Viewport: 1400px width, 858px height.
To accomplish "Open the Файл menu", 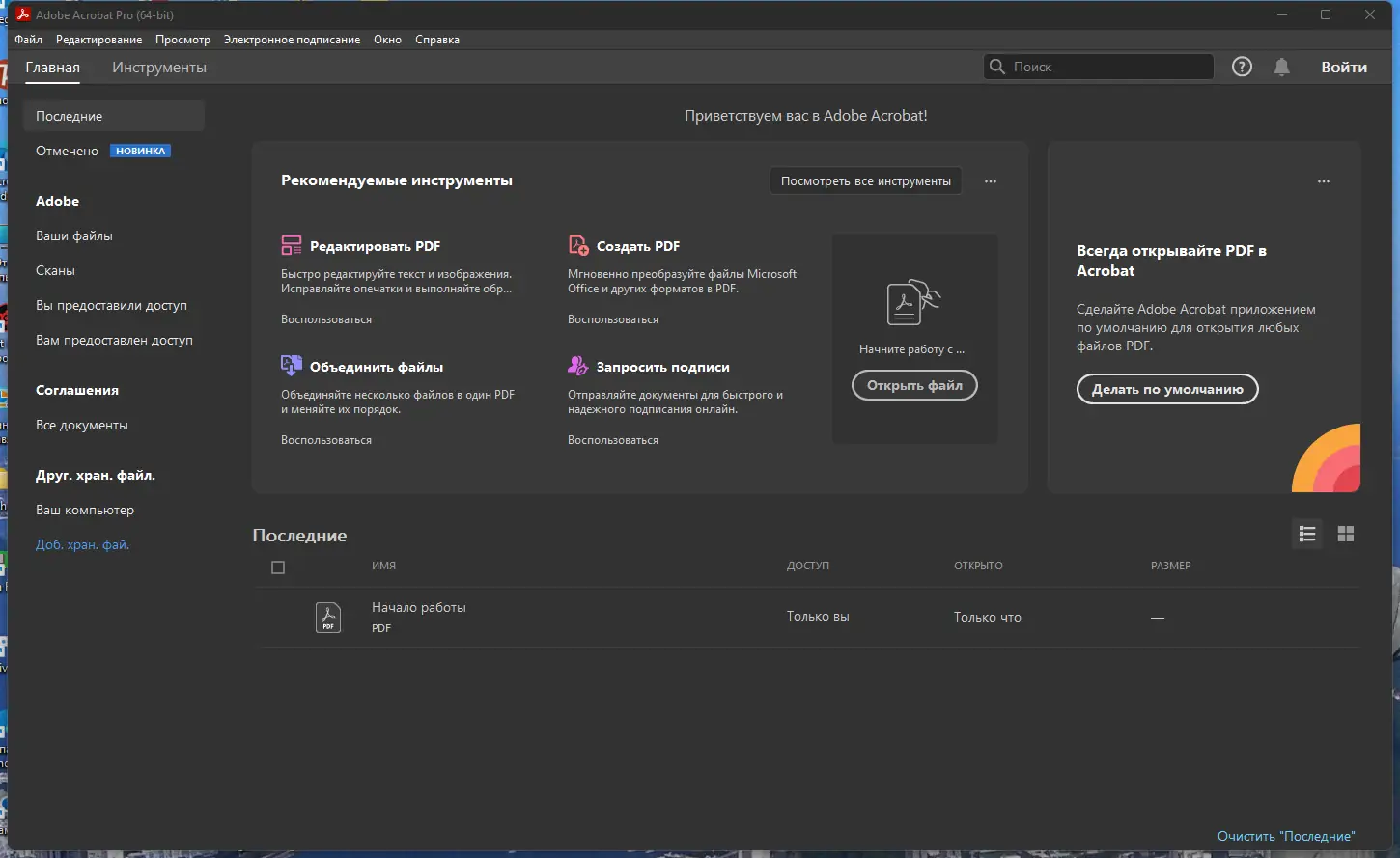I will (x=29, y=40).
